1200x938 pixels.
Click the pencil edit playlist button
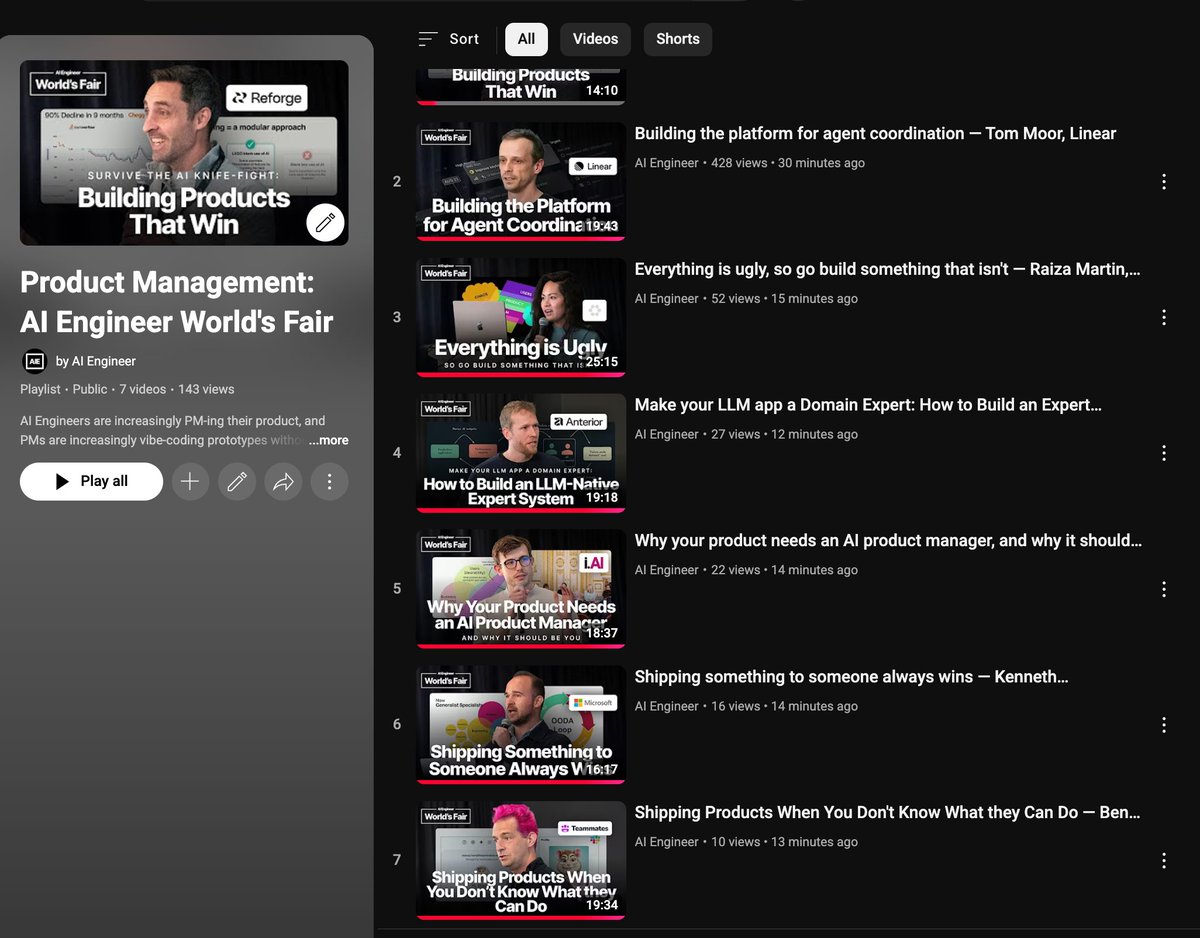tap(237, 481)
